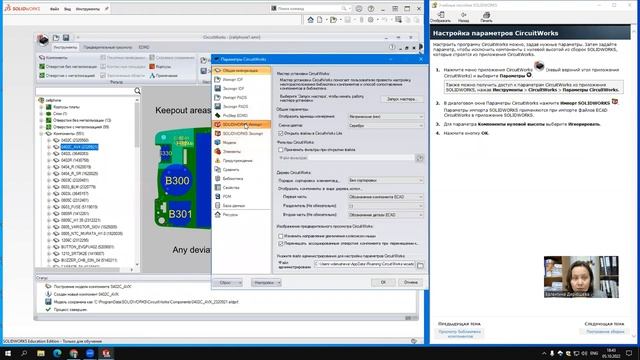
Task: Select SOLIDWORKS Export options entry
Action: [x=241, y=133]
